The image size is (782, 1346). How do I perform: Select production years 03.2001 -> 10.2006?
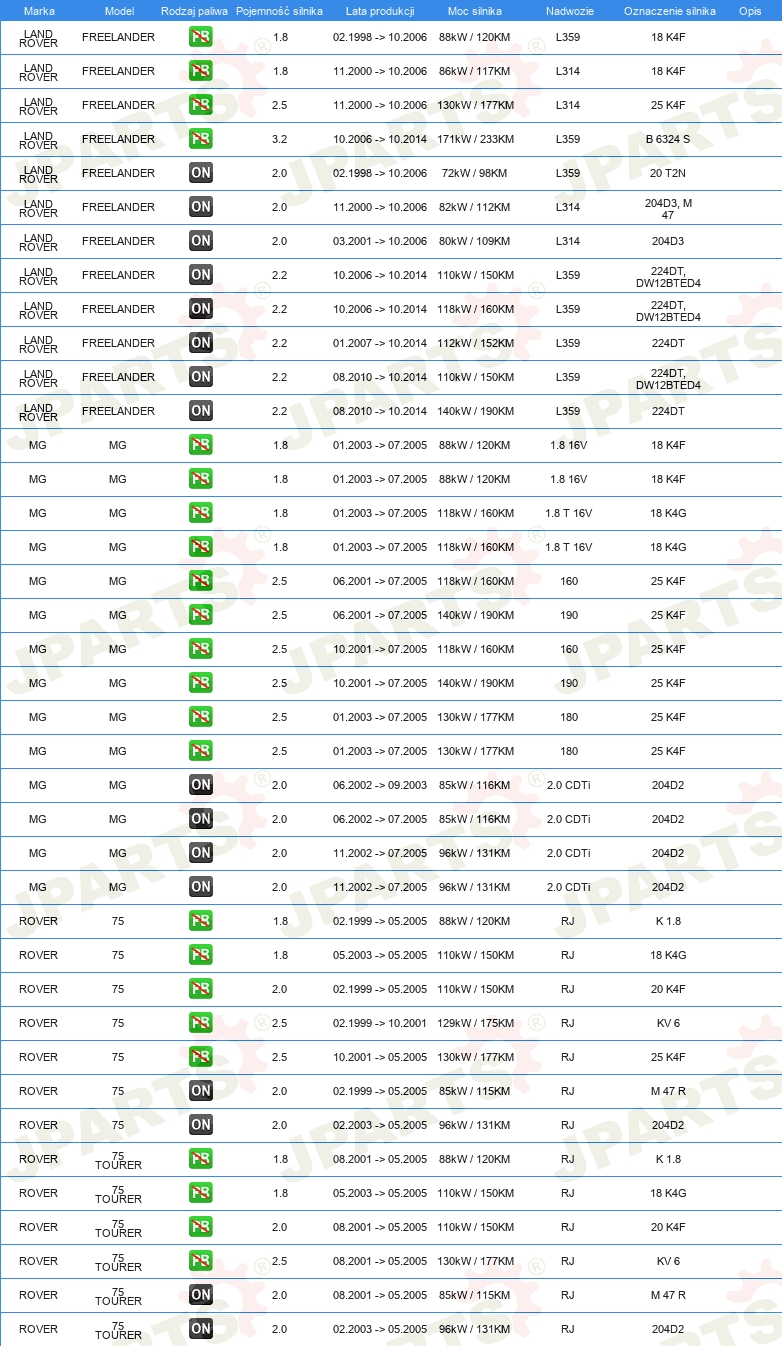point(380,241)
